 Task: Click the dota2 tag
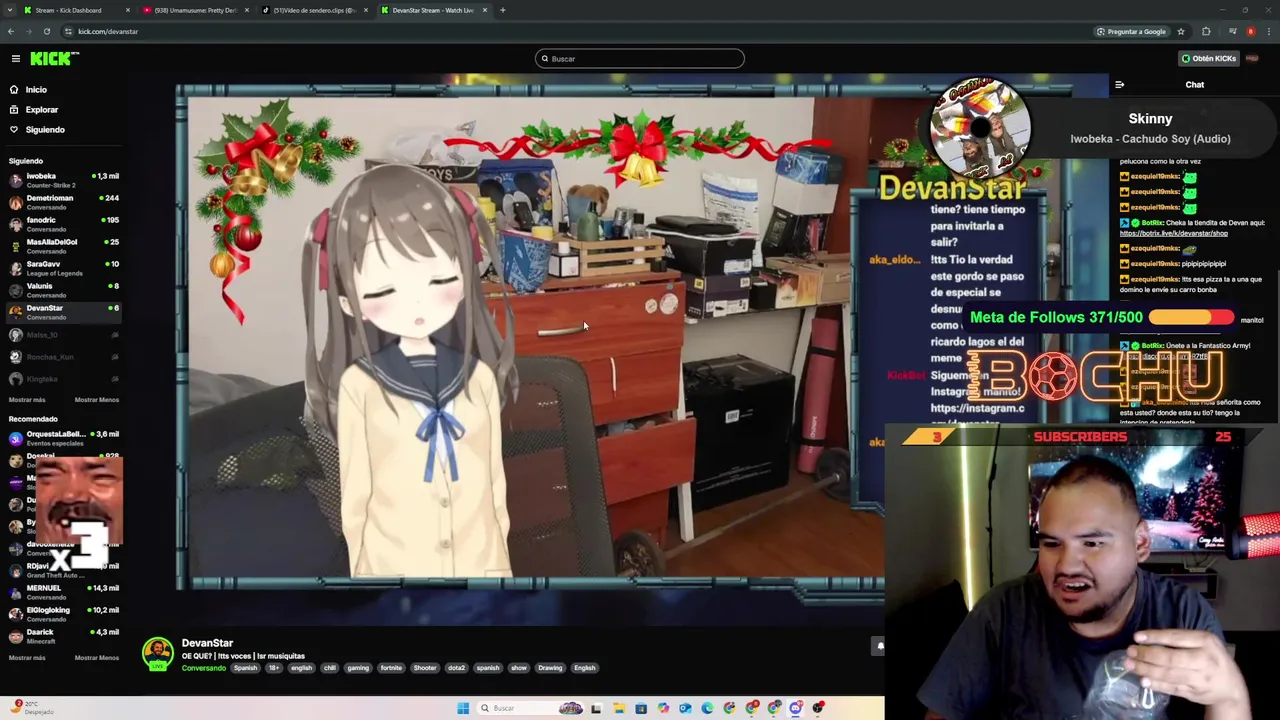(456, 668)
